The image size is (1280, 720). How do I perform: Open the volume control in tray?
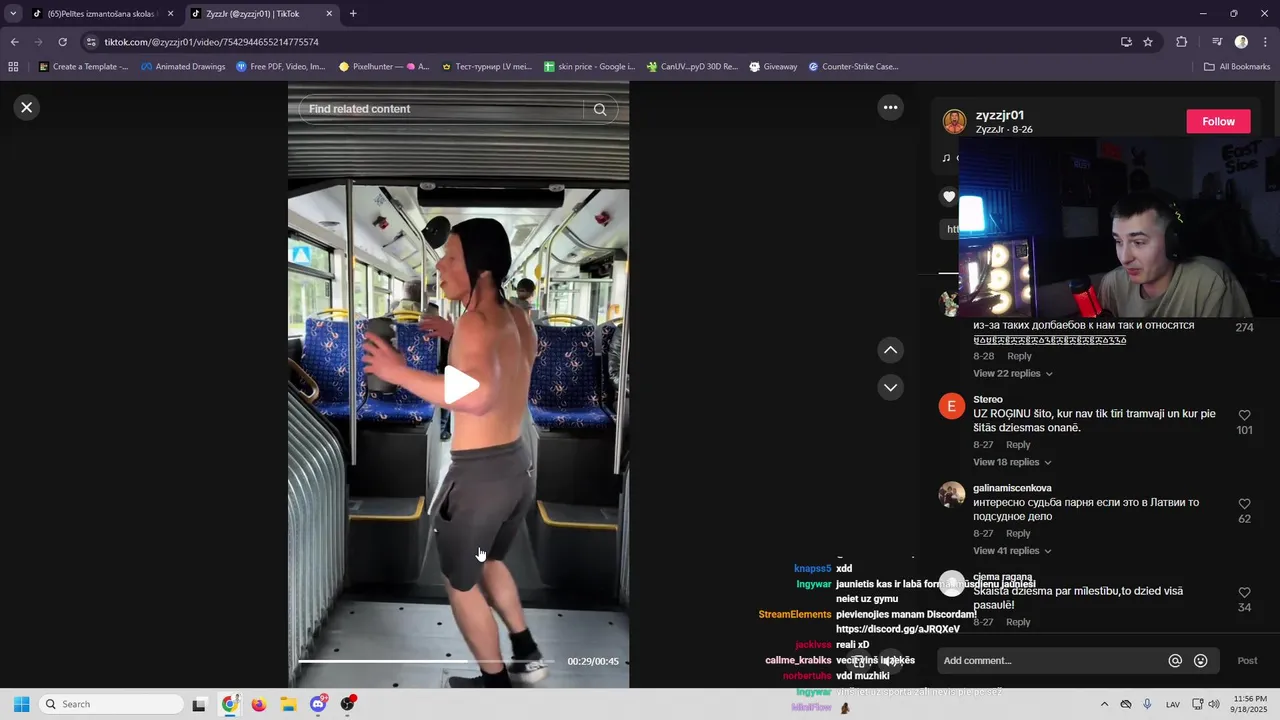[1214, 704]
